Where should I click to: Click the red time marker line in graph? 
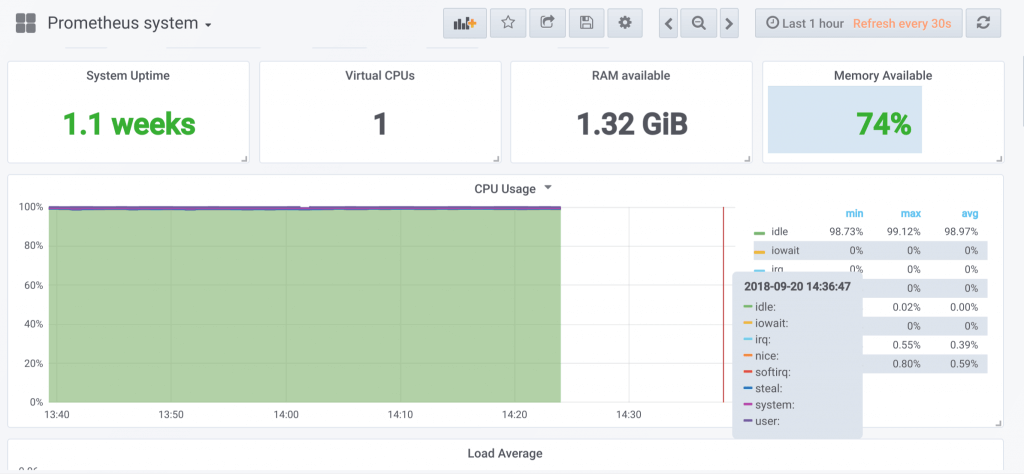pyautogui.click(x=724, y=305)
